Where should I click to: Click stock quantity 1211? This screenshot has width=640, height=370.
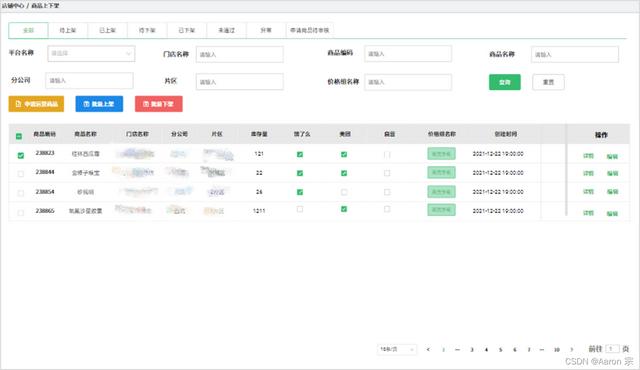point(259,211)
